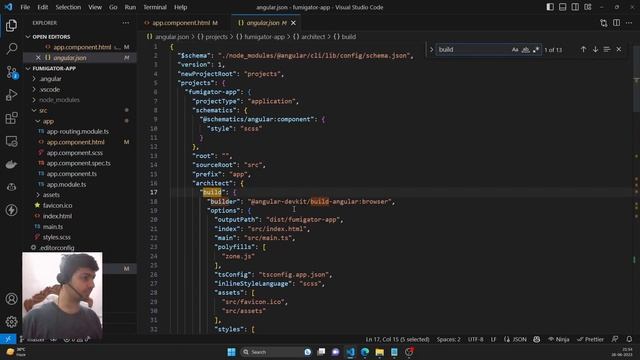Close the find widget
This screenshot has height=360, width=640.
point(619,49)
